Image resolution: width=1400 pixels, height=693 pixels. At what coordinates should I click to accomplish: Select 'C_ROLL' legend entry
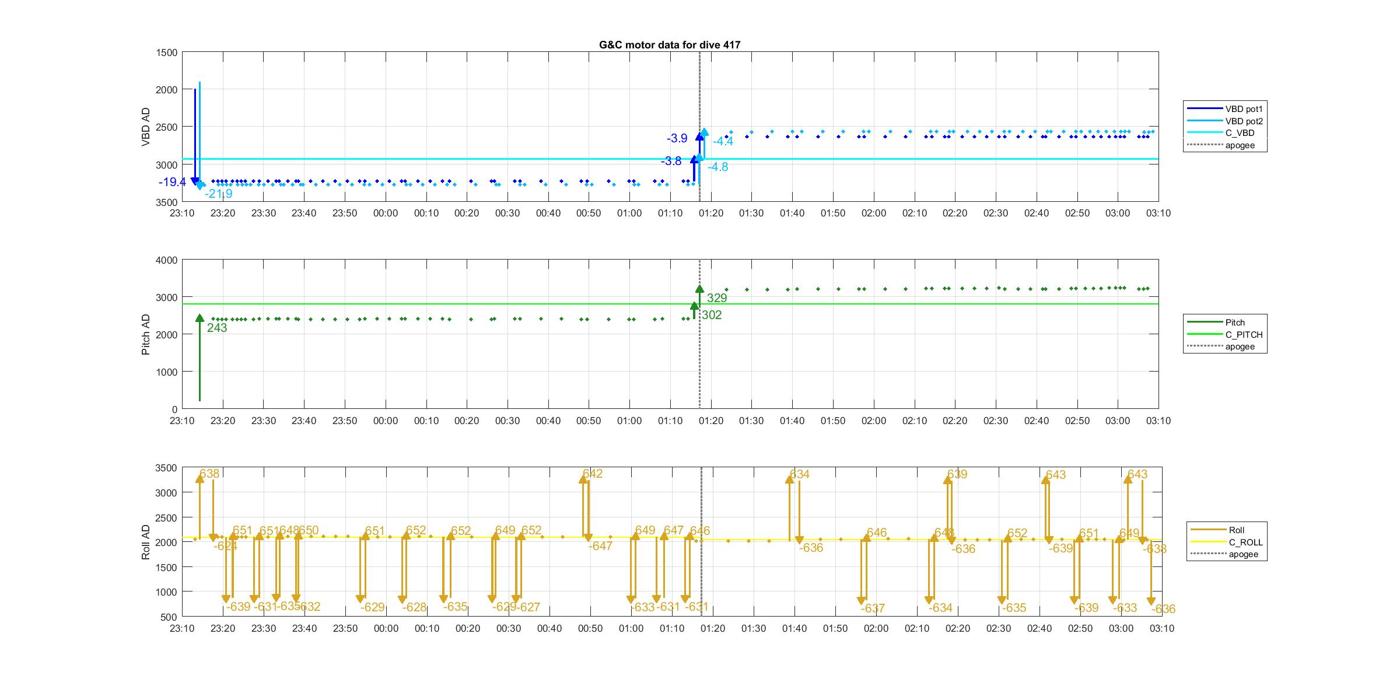point(1246,542)
